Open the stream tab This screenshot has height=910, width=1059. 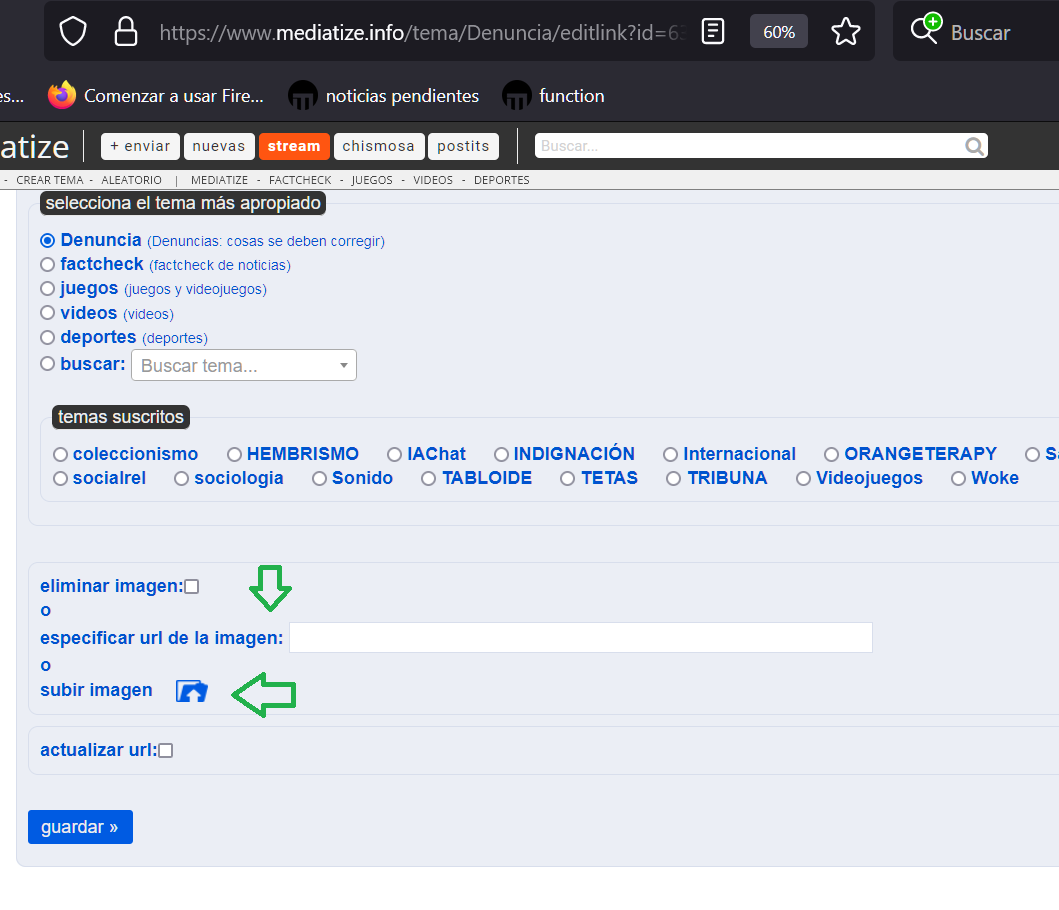coord(294,146)
